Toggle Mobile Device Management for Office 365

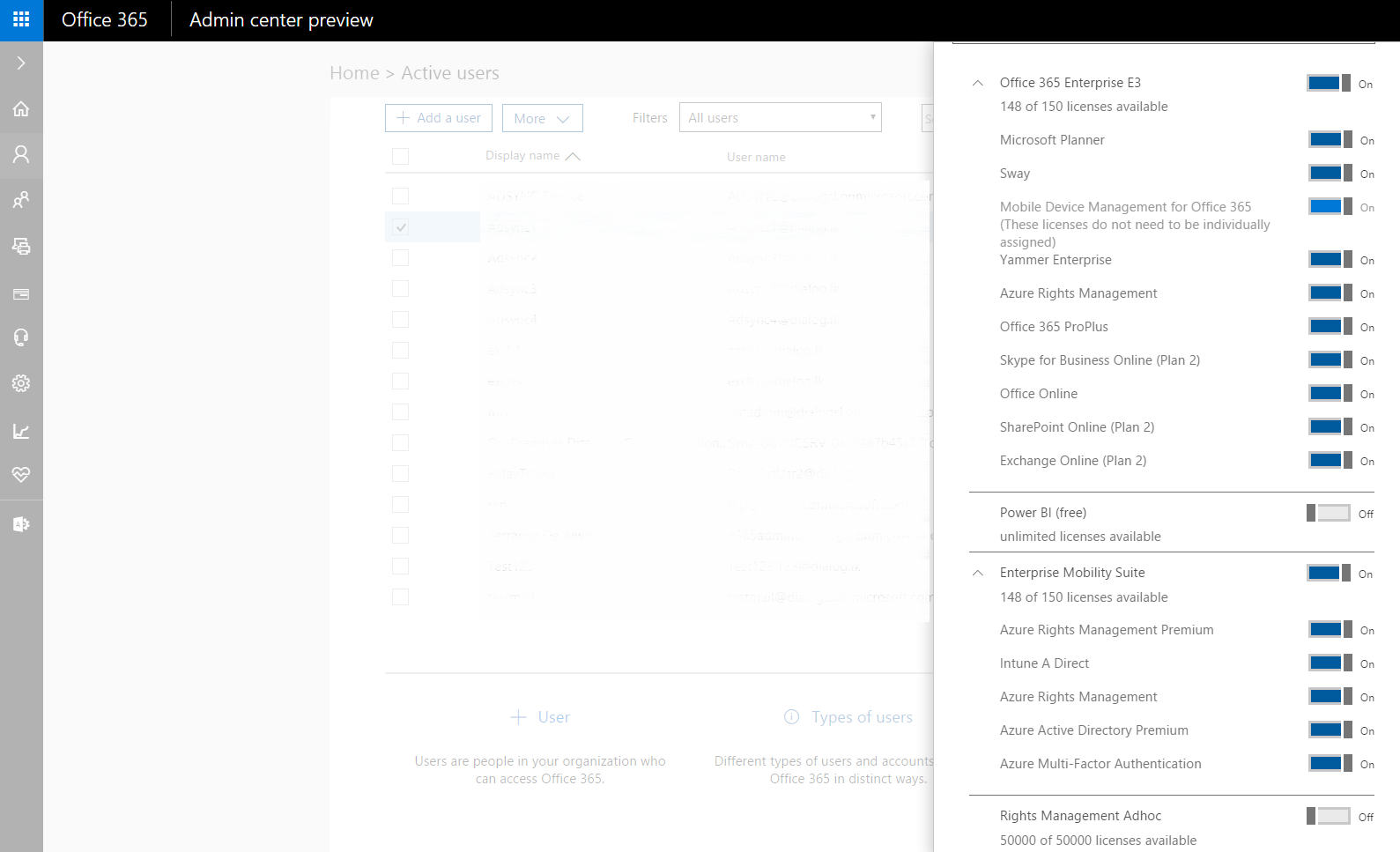tap(1330, 206)
